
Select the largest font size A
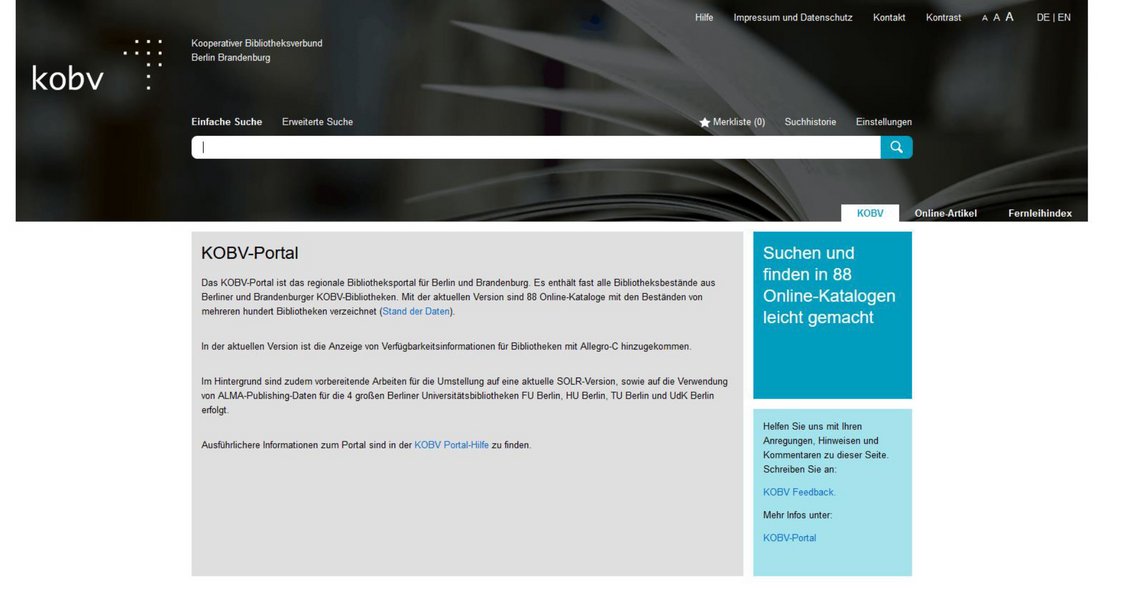pos(1010,17)
